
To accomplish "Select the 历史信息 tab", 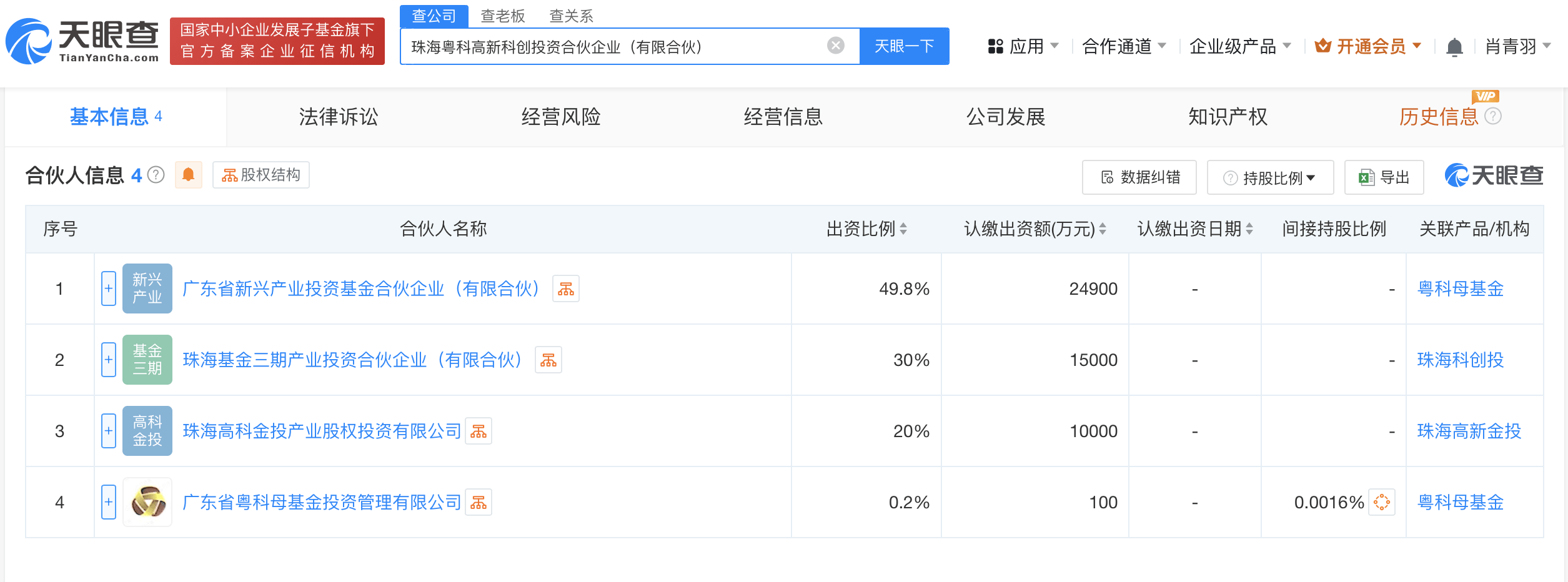I will click(1439, 117).
